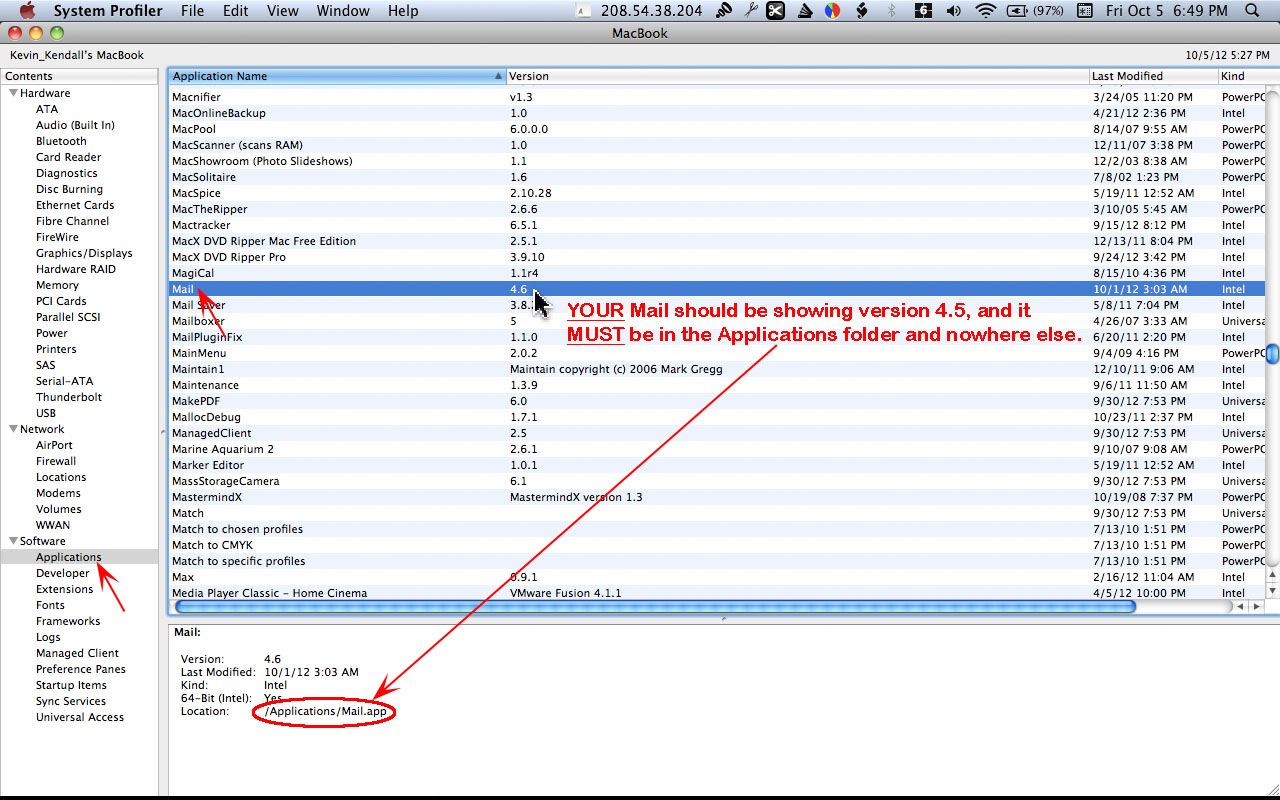
Task: Click the vertical scrollbar thumb in application list
Action: (x=1272, y=354)
